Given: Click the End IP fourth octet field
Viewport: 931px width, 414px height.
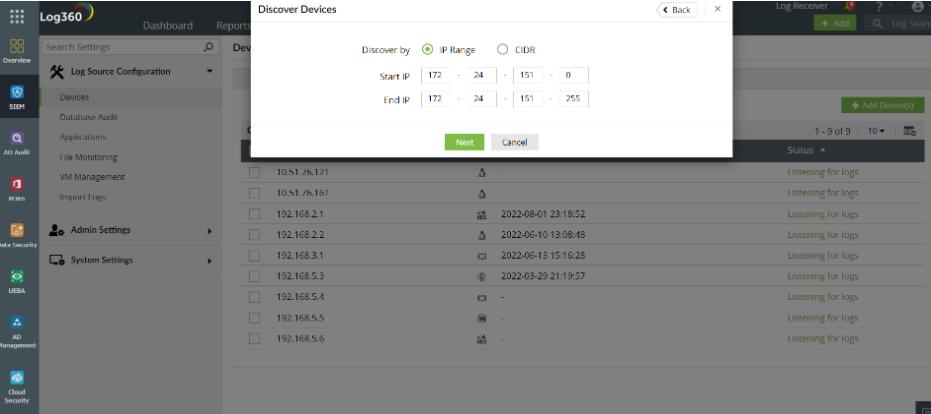Looking at the screenshot, I should 573,99.
